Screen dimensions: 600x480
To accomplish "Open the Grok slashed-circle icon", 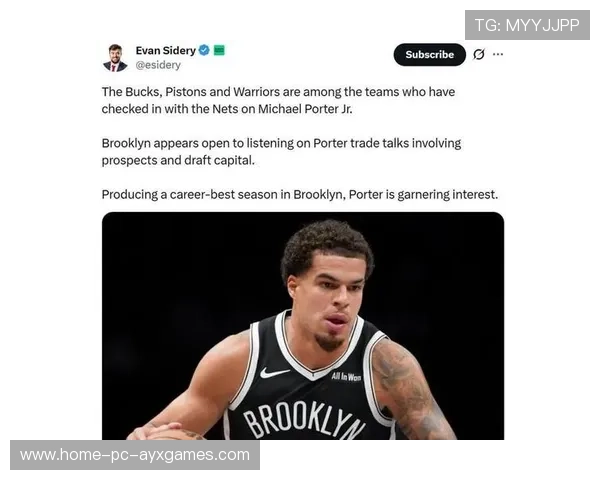I will [479, 54].
